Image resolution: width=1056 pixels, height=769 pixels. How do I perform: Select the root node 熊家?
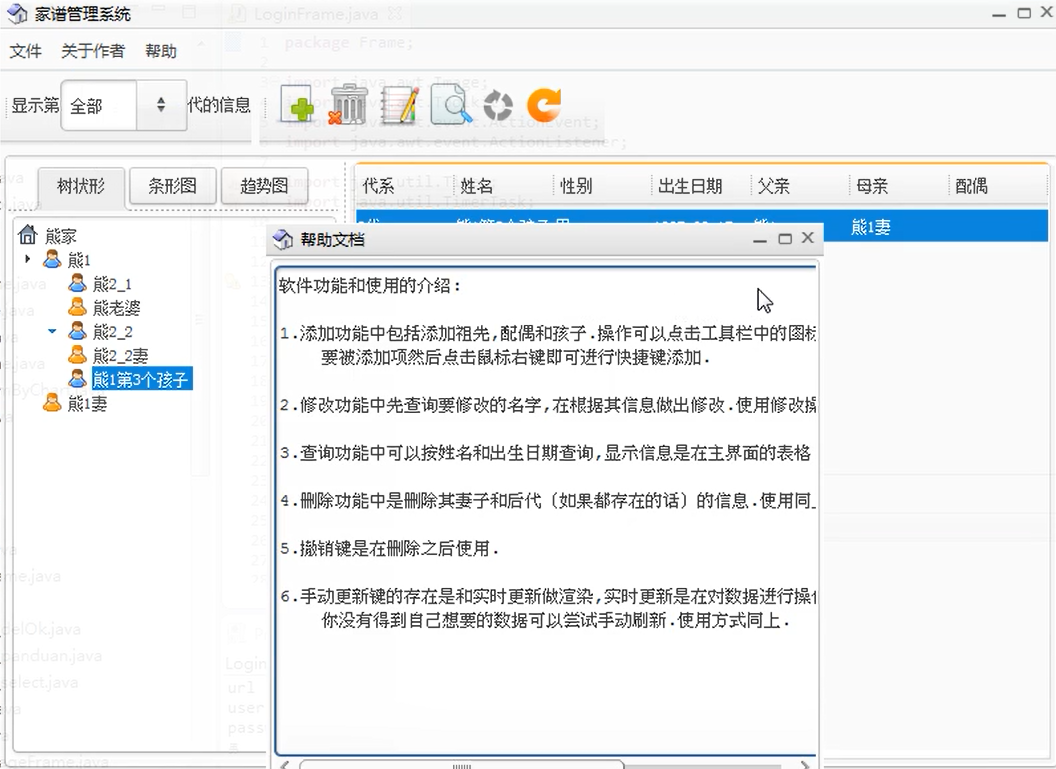tap(61, 236)
